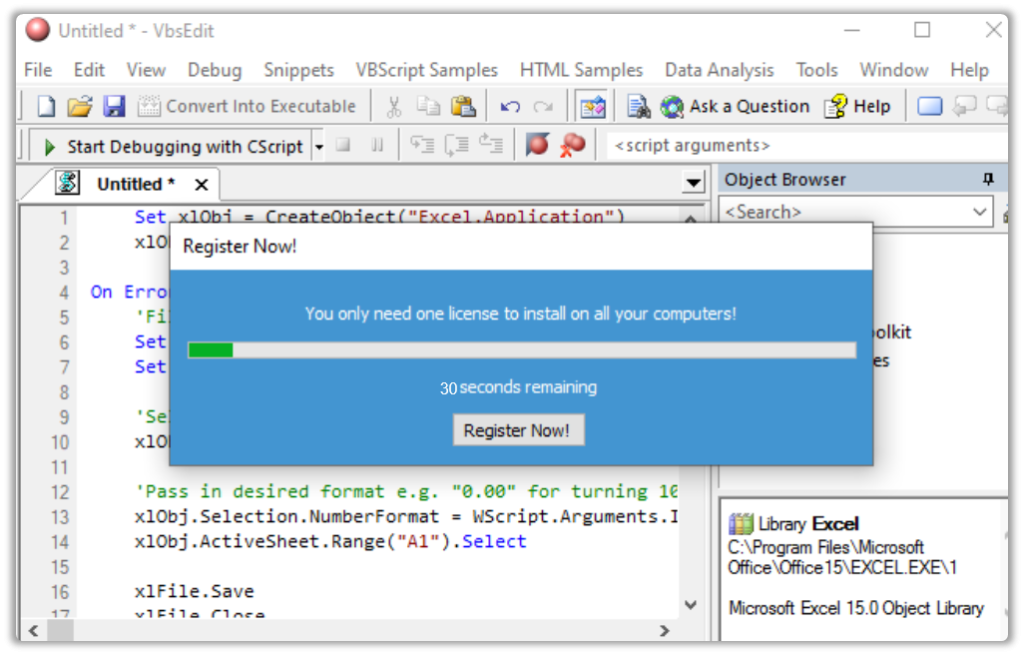
Task: Open the View menu
Action: pos(146,70)
